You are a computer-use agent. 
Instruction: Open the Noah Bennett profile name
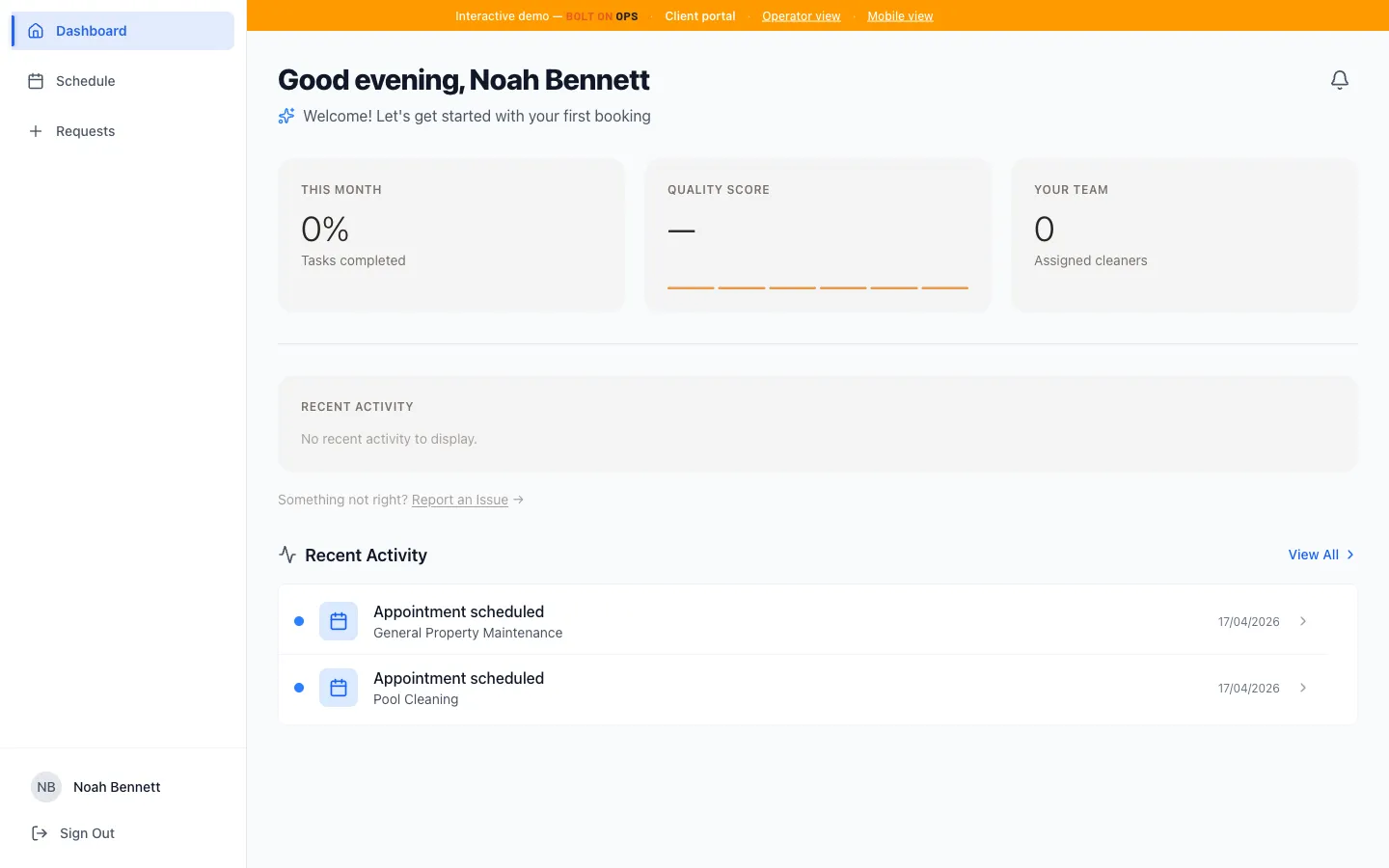click(117, 787)
